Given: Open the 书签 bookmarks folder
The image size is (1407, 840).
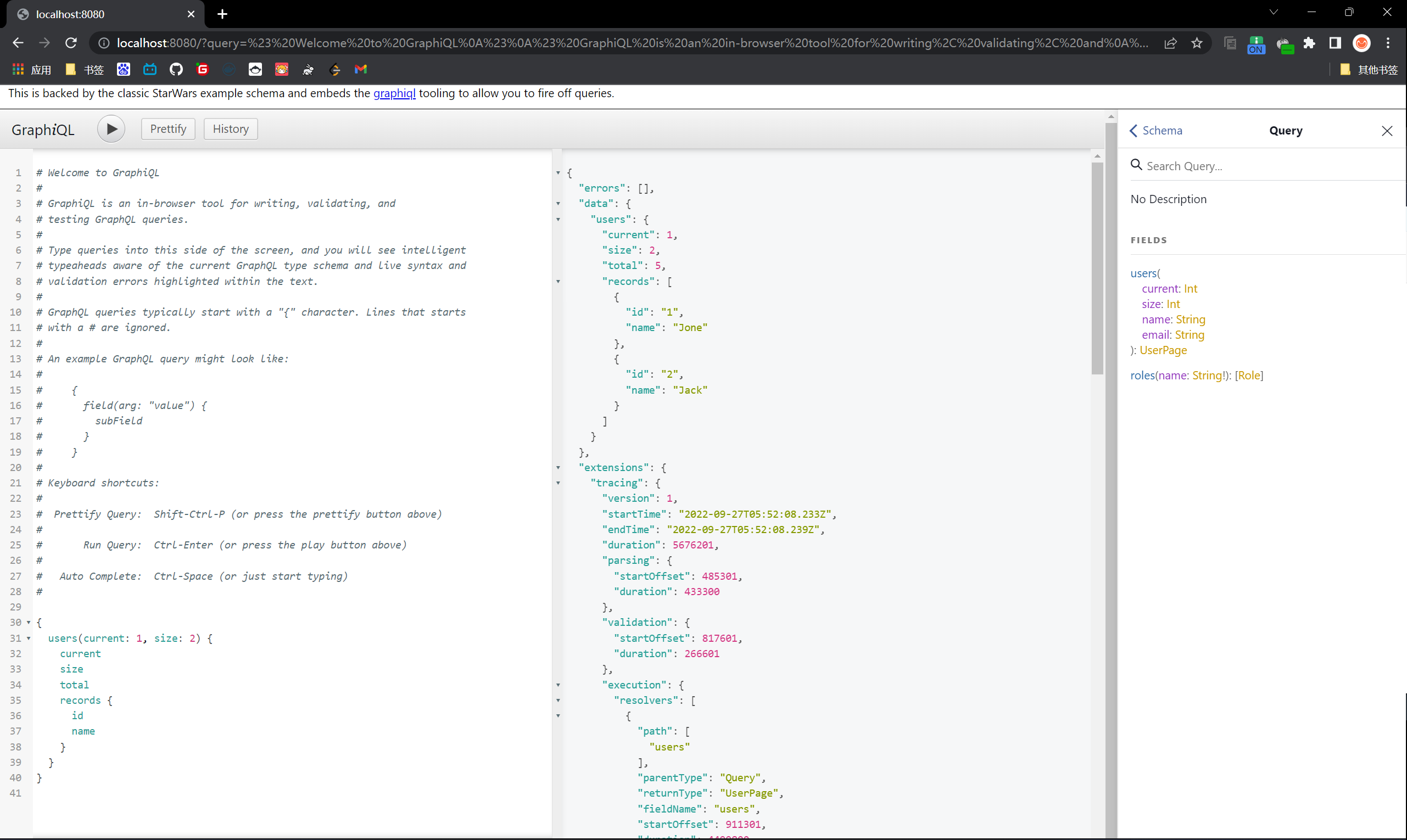Looking at the screenshot, I should click(85, 70).
